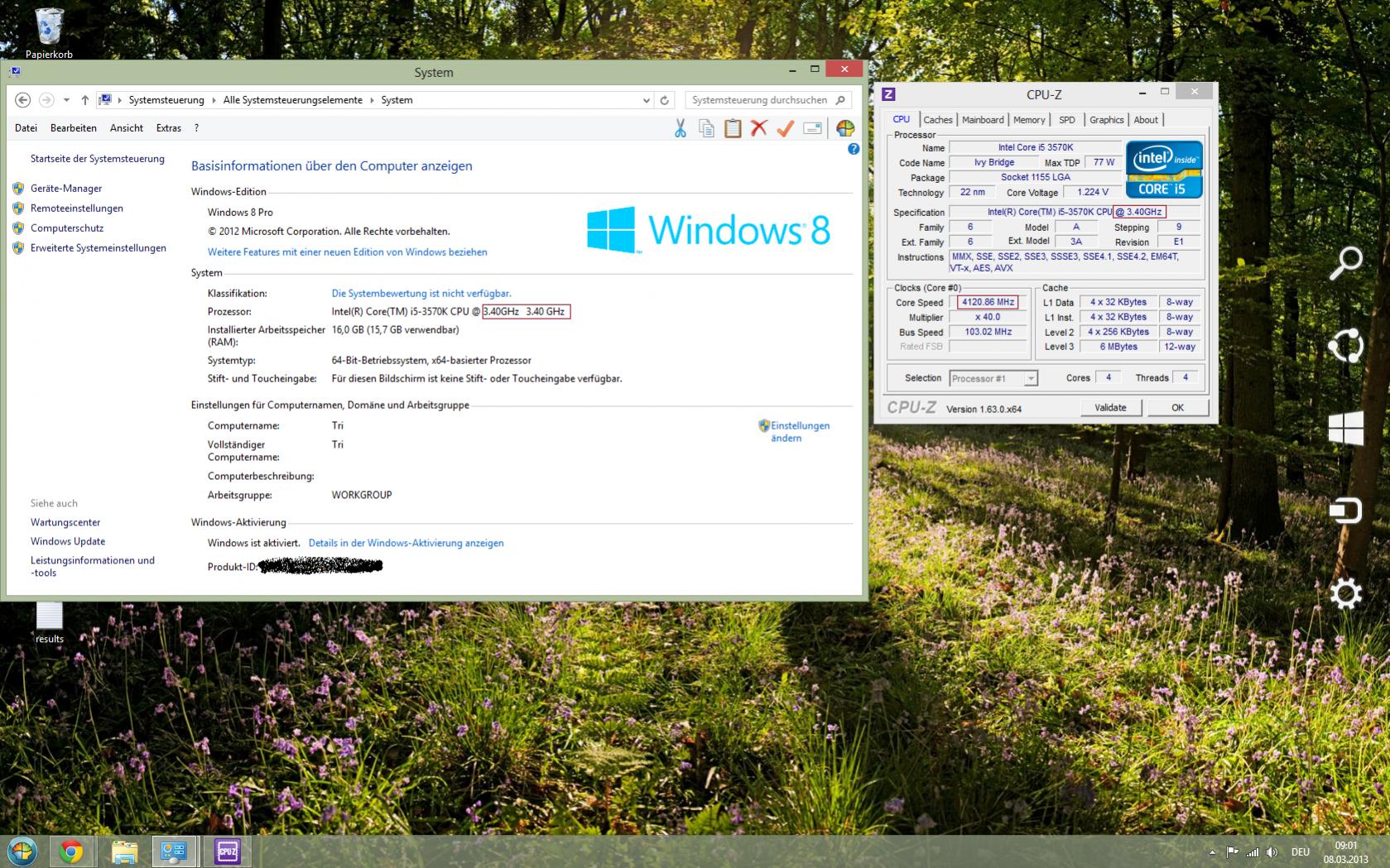1390x868 pixels.
Task: Click the OK button in CPU-Z
Action: point(1177,408)
